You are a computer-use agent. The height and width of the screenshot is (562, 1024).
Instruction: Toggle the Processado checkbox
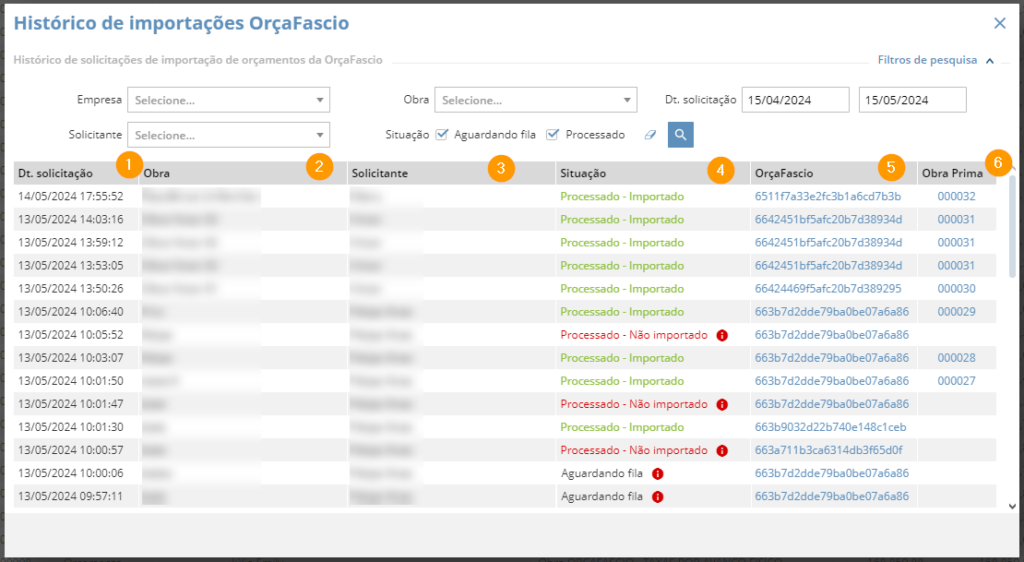pos(552,134)
